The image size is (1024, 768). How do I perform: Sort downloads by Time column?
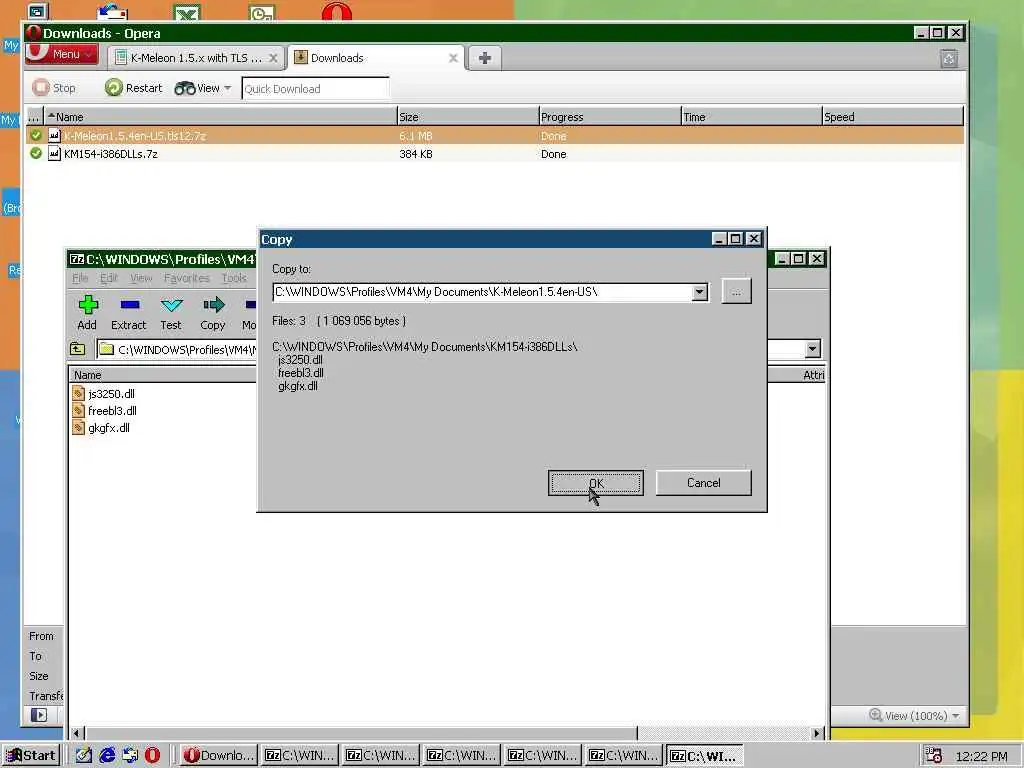752,116
